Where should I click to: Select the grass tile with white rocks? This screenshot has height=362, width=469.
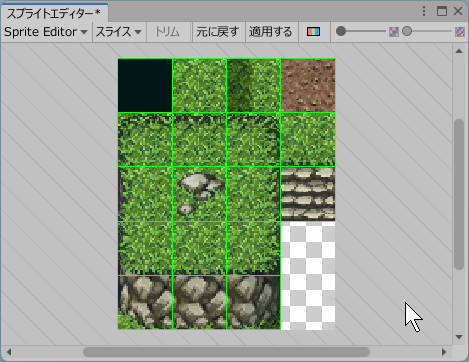(x=199, y=194)
